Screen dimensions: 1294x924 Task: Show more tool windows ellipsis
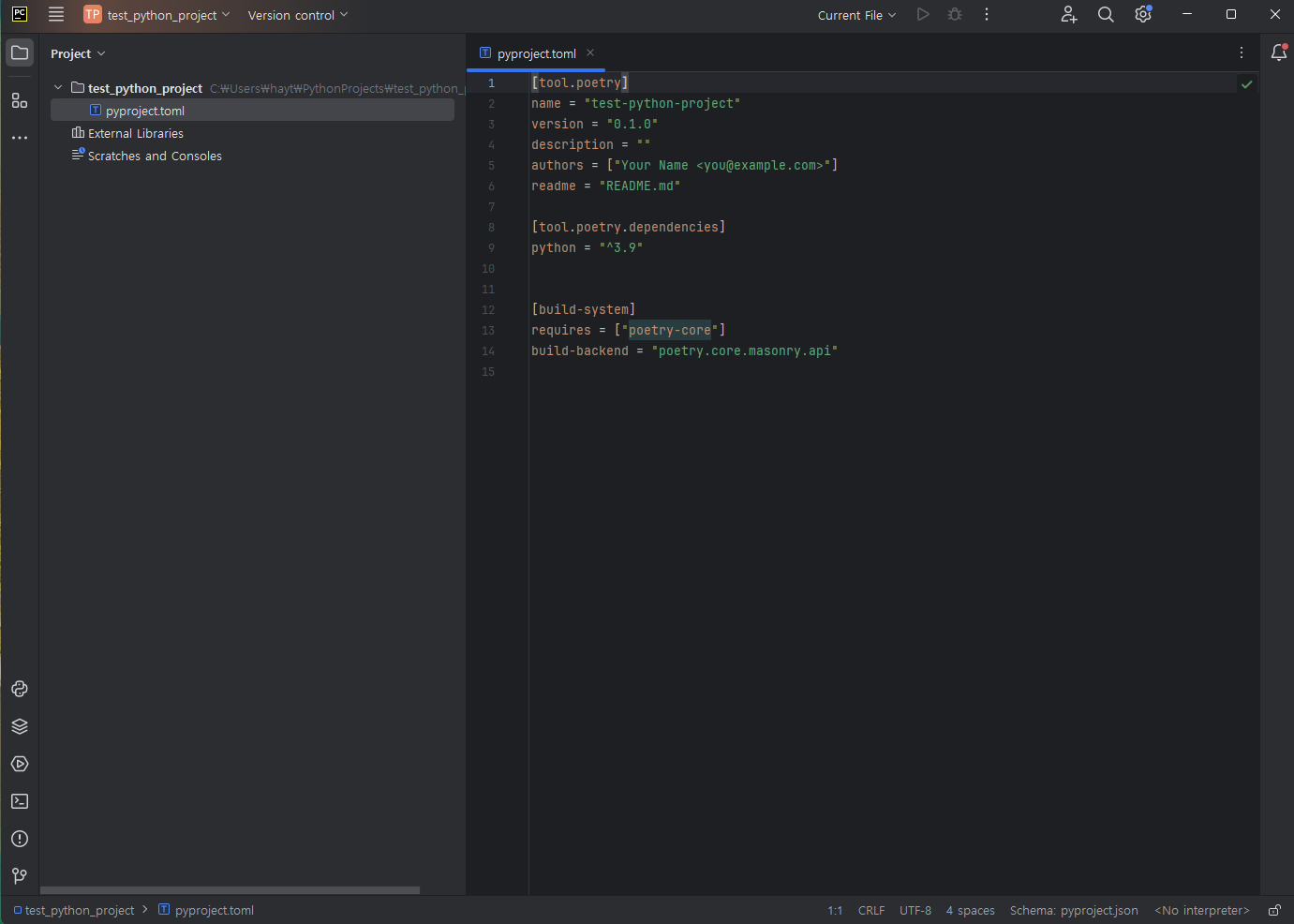[20, 138]
